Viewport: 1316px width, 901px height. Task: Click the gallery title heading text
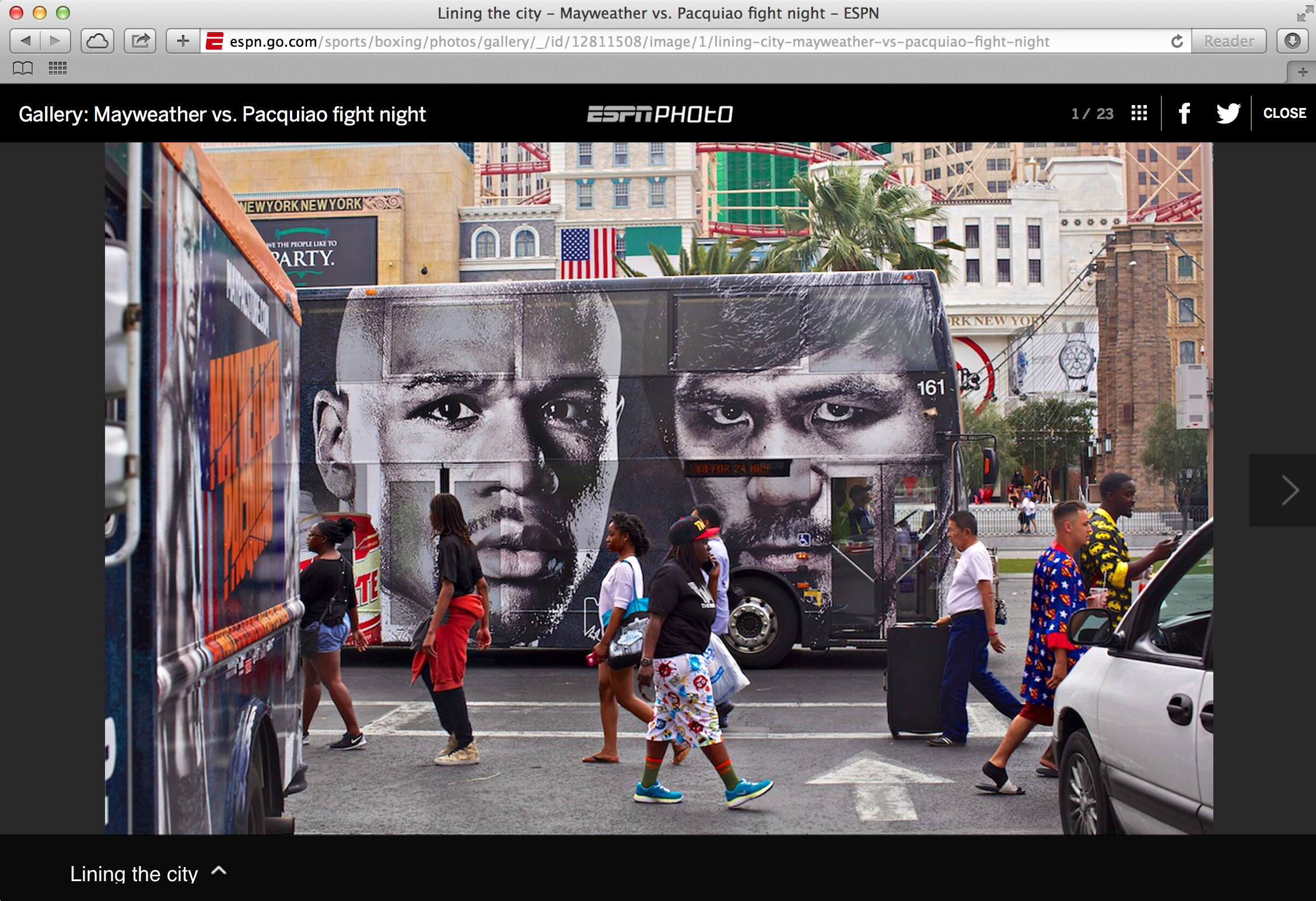pos(222,114)
